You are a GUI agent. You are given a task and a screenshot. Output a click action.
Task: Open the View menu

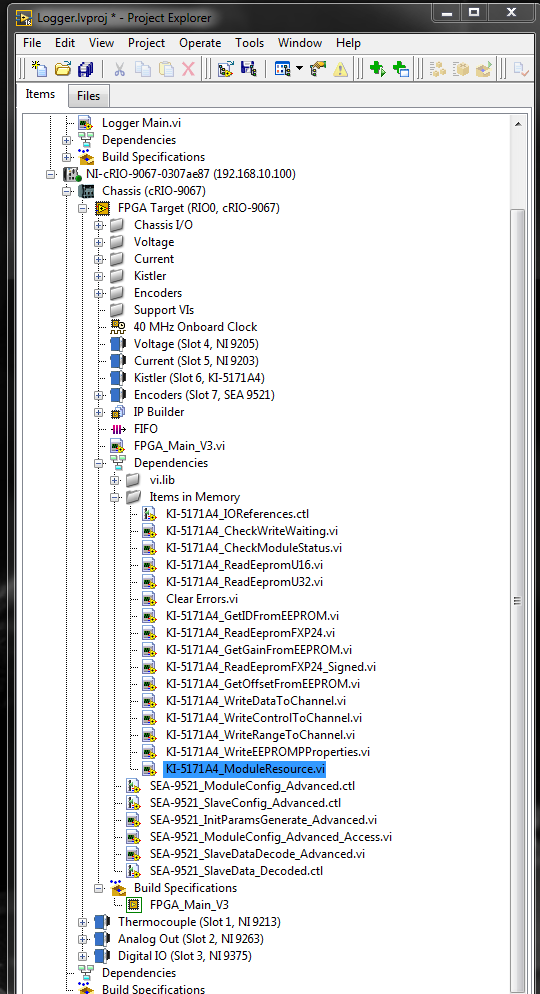pos(101,43)
